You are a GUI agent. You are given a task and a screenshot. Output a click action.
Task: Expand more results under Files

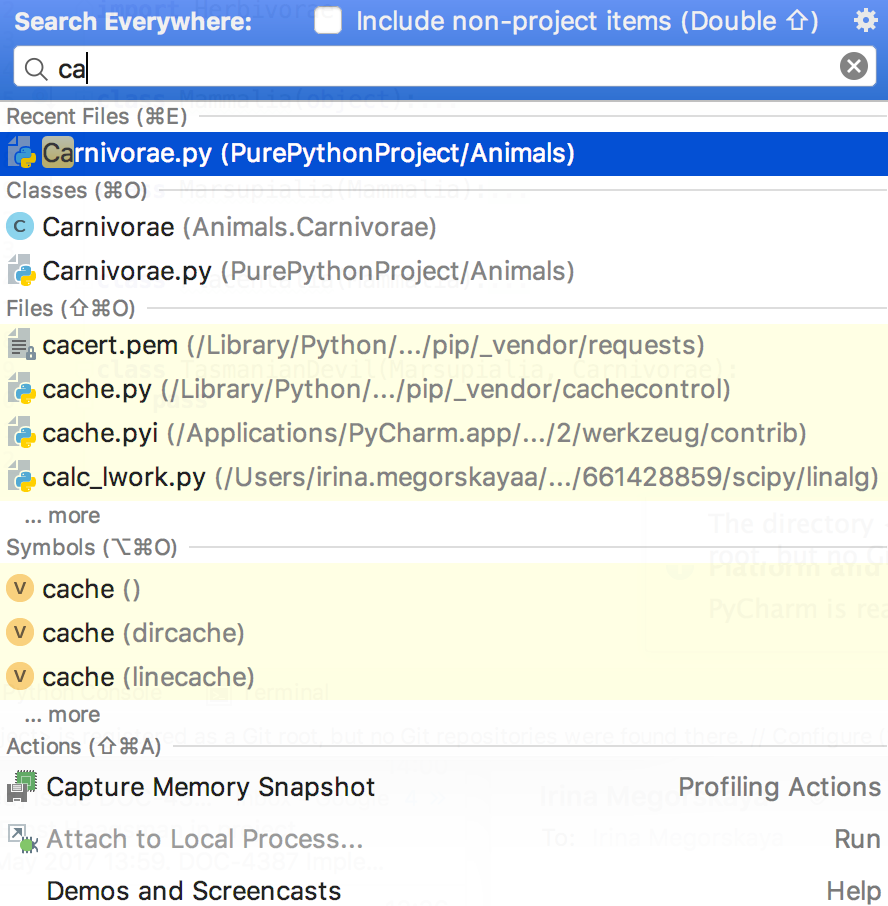click(62, 516)
